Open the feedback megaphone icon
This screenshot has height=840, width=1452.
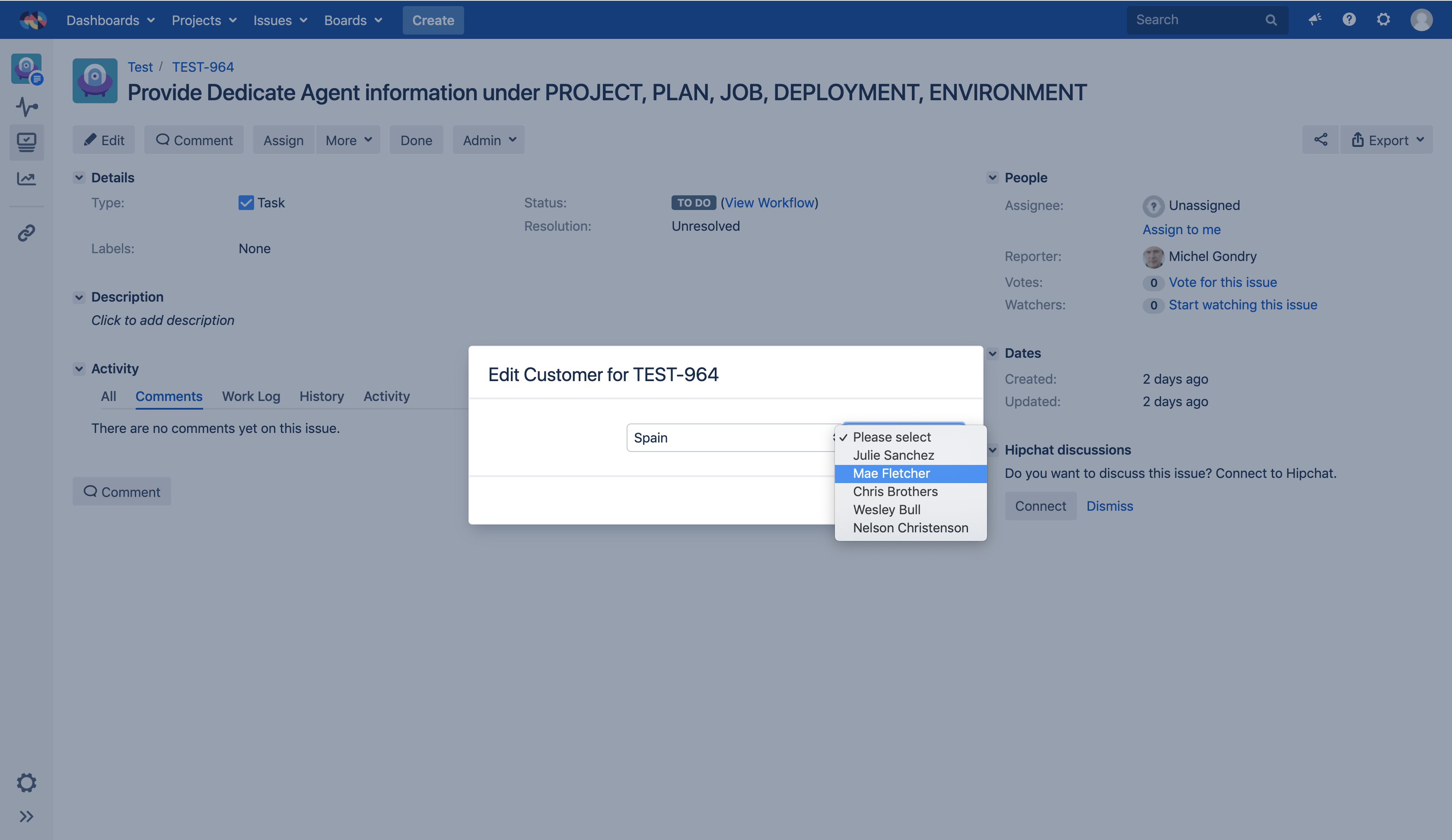click(x=1314, y=19)
